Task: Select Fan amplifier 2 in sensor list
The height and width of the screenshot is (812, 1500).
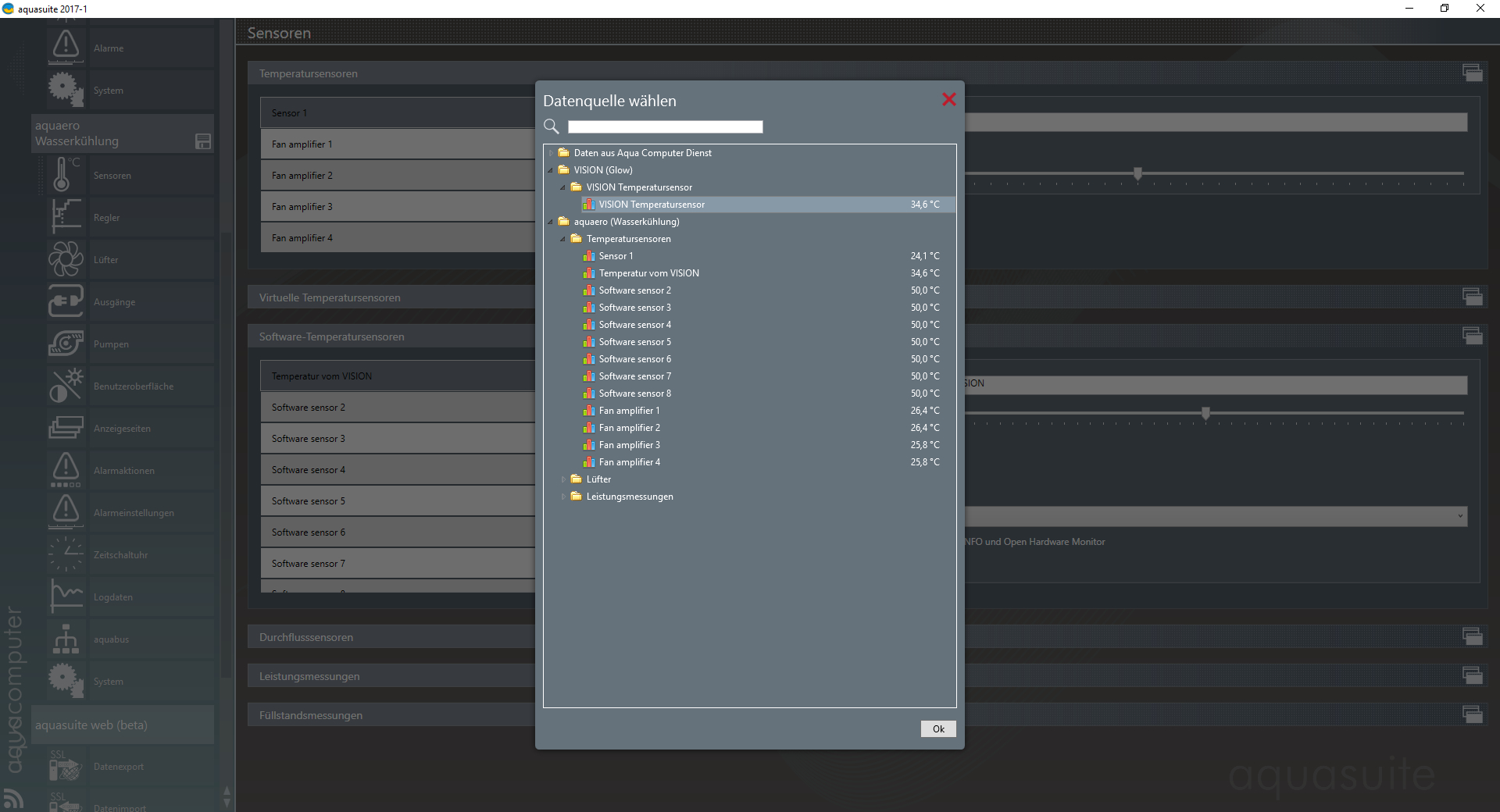Action: click(x=398, y=176)
